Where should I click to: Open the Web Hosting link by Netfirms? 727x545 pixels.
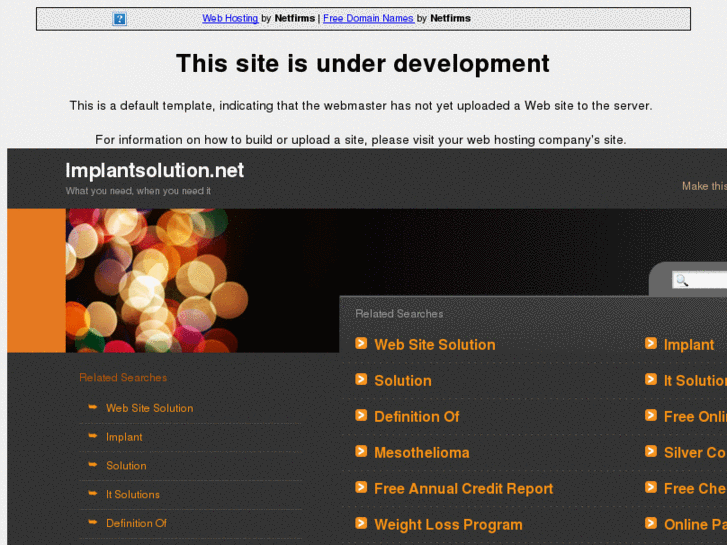pyautogui.click(x=230, y=19)
